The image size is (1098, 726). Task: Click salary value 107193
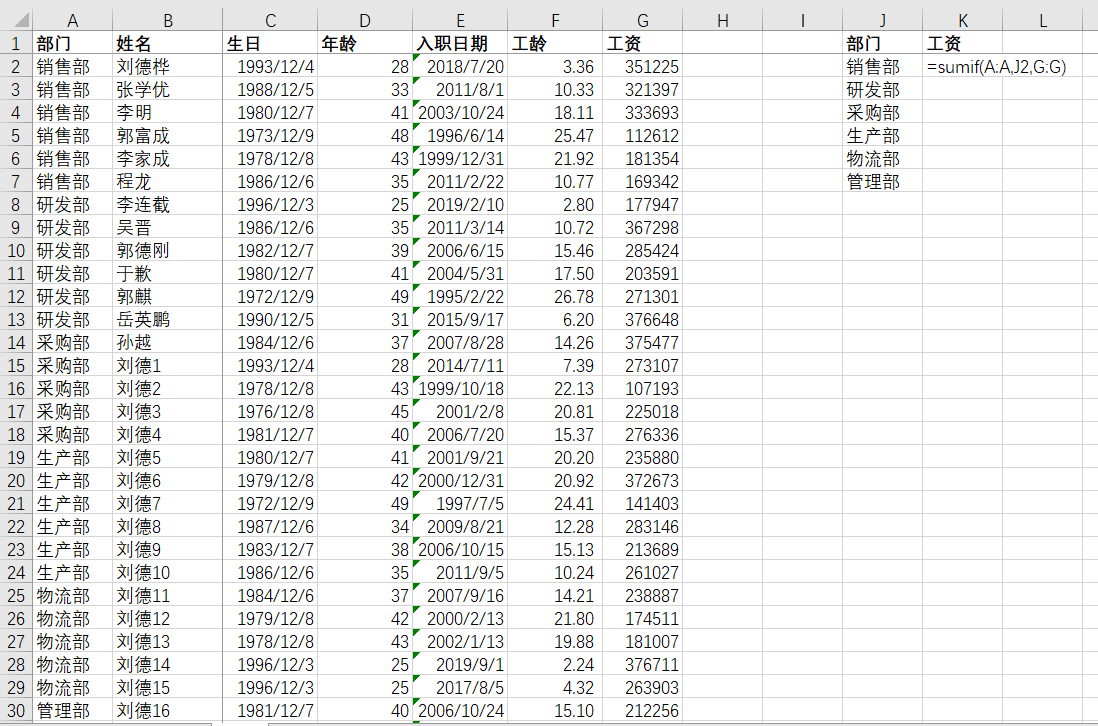[x=651, y=389]
